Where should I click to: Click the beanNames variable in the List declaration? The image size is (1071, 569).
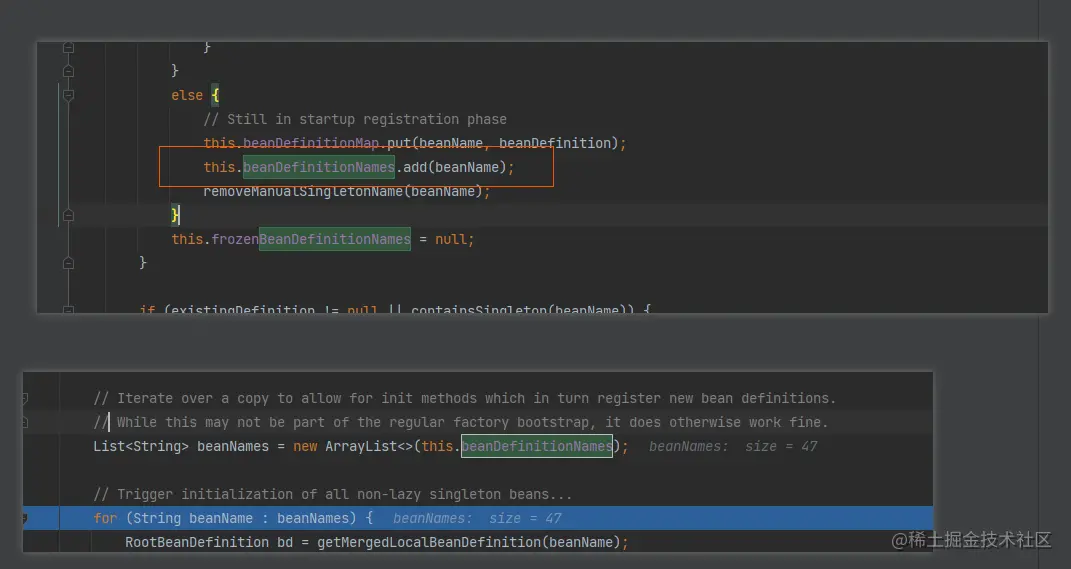click(x=233, y=446)
